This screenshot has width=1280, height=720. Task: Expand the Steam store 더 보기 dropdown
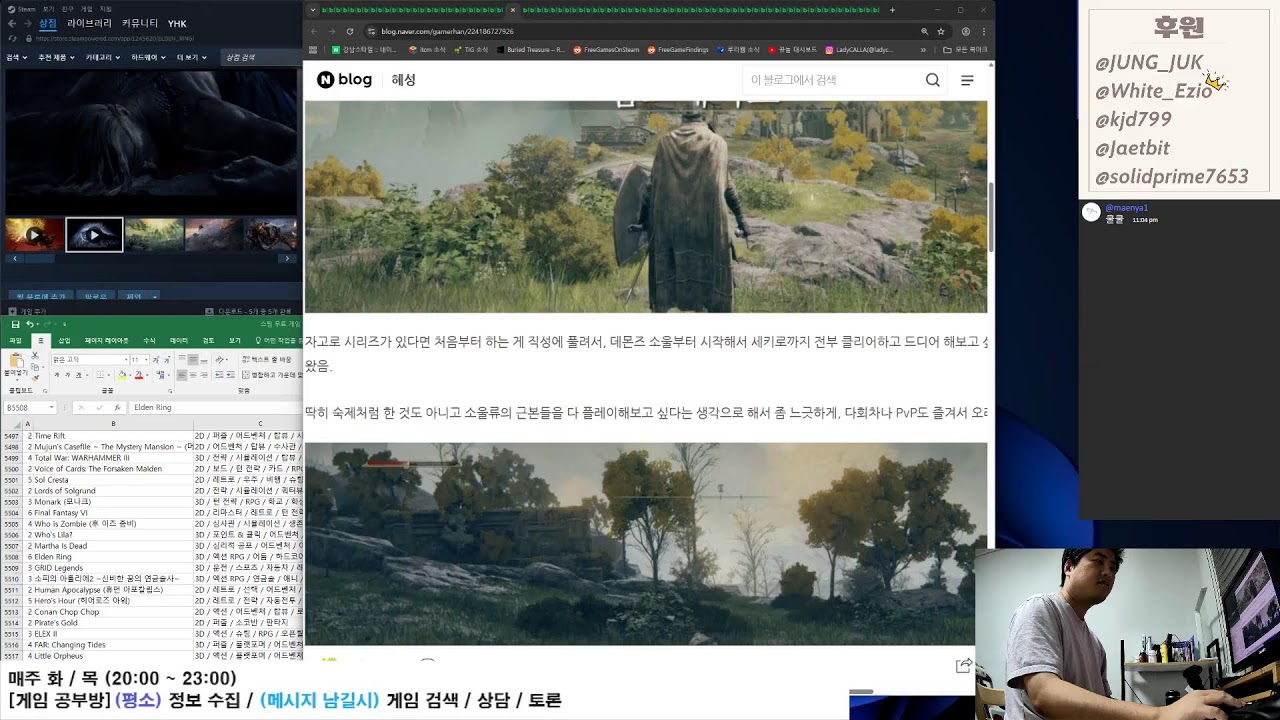(x=191, y=57)
